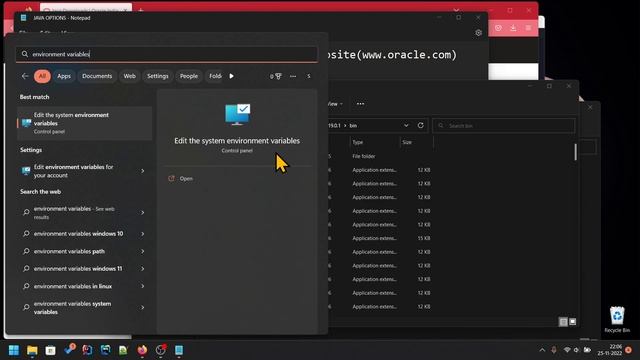The width and height of the screenshot is (640, 360).
Task: Select the Settings filter tab
Action: tap(158, 76)
